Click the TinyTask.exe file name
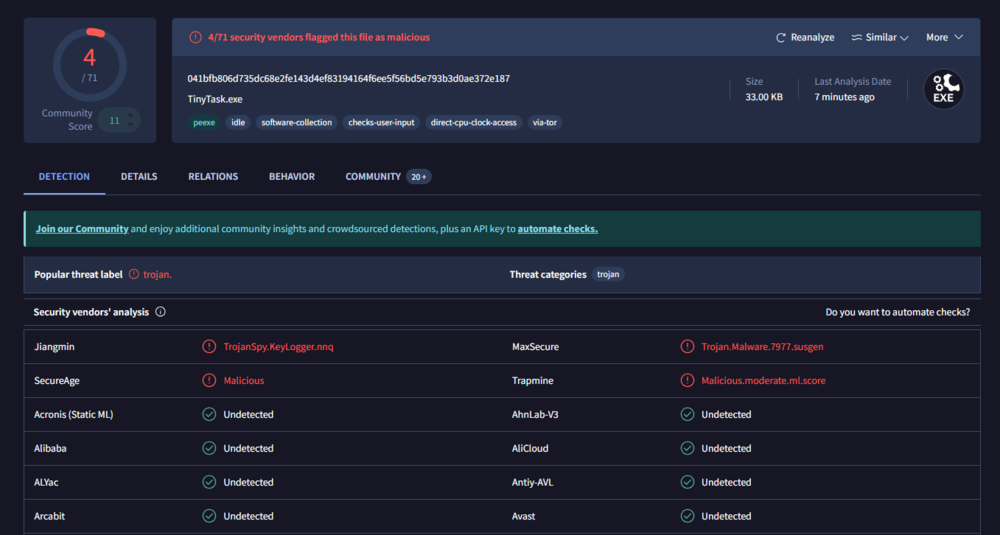This screenshot has height=535, width=1000. click(215, 99)
